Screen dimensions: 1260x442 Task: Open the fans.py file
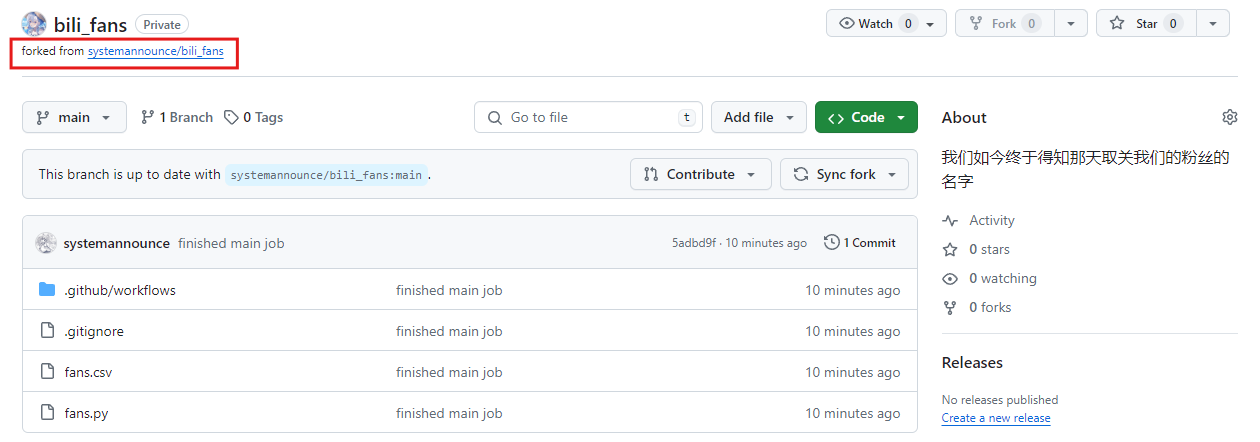coord(86,413)
